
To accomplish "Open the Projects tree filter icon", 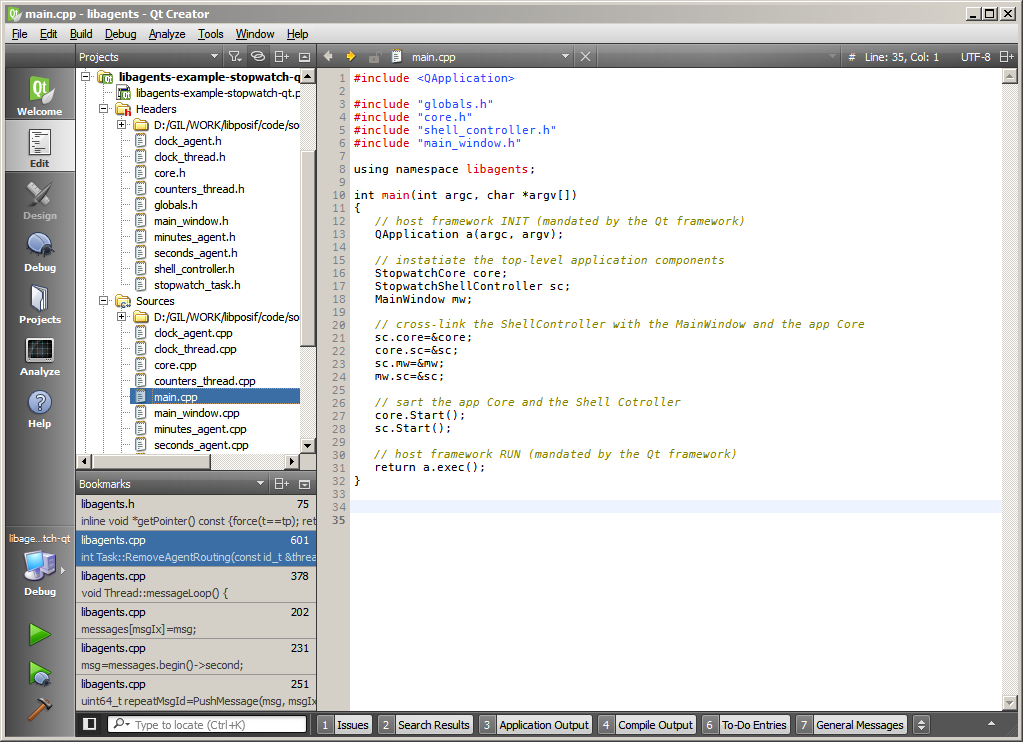I will click(x=234, y=57).
